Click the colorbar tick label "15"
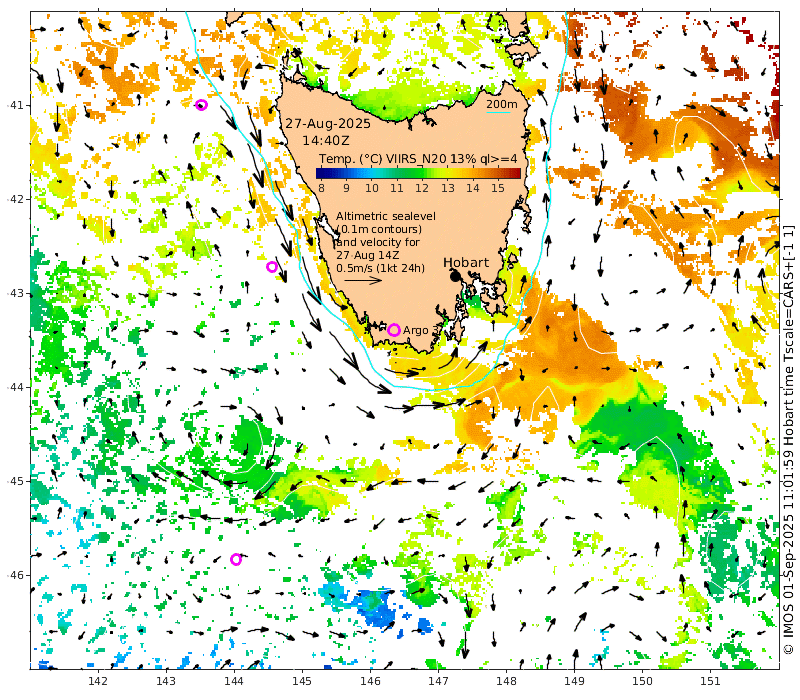 pyautogui.click(x=497, y=188)
